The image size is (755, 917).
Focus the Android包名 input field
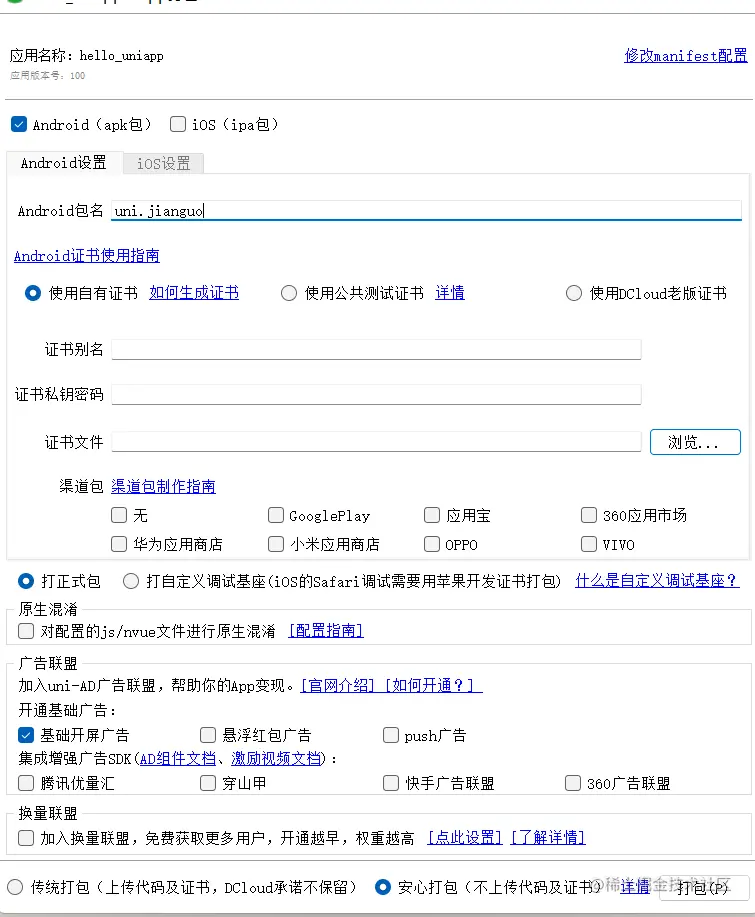(x=426, y=211)
